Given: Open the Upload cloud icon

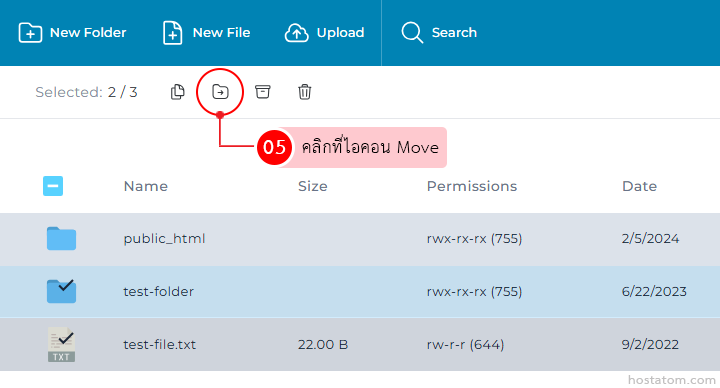Looking at the screenshot, I should [x=297, y=33].
